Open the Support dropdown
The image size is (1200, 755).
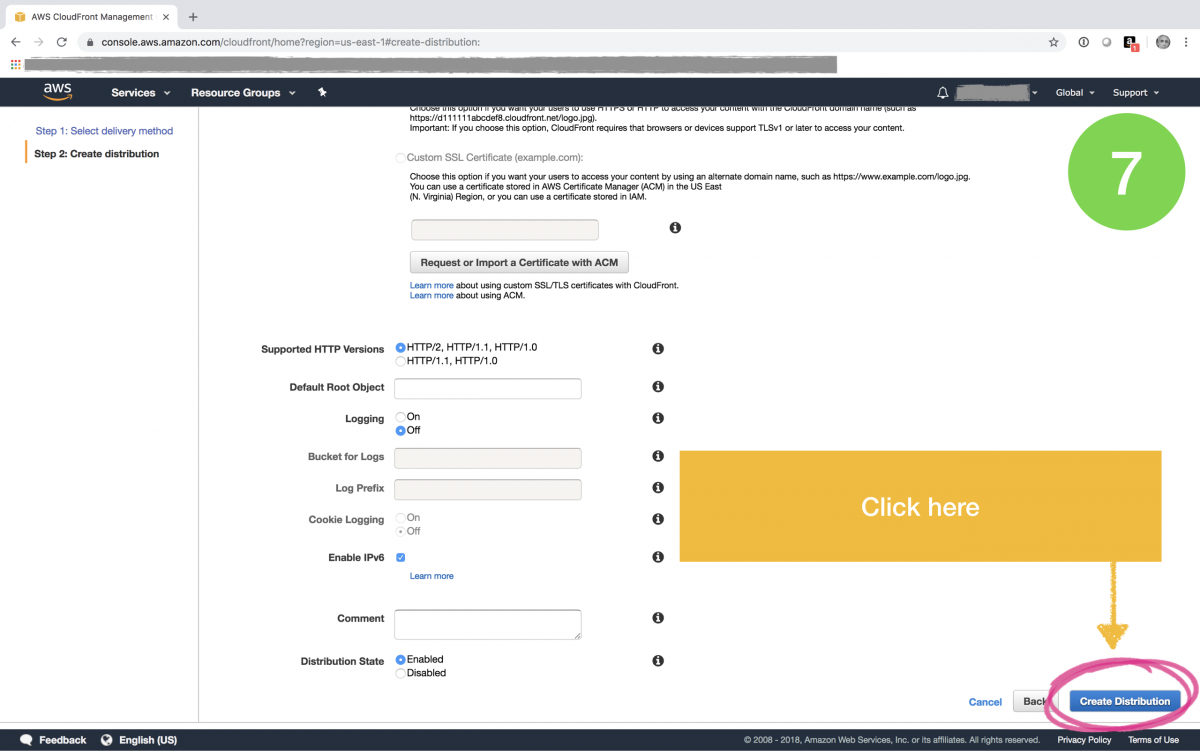[x=1135, y=92]
